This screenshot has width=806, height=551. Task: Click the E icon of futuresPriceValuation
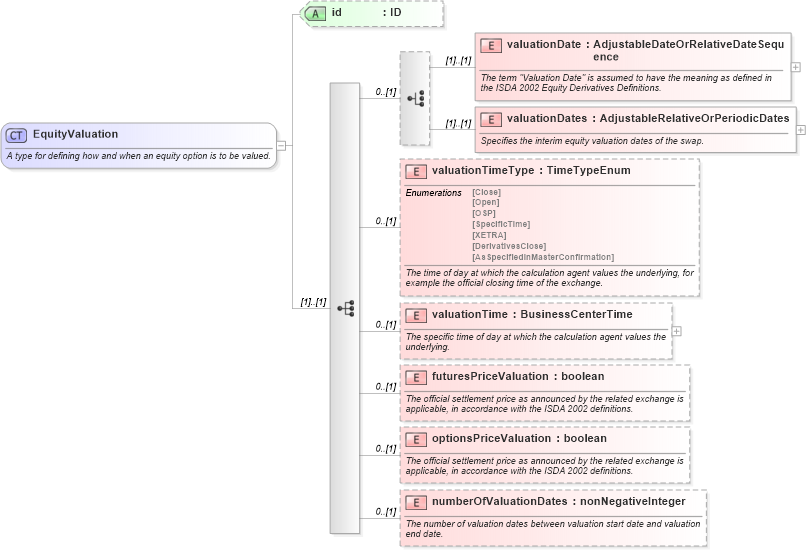coord(416,378)
